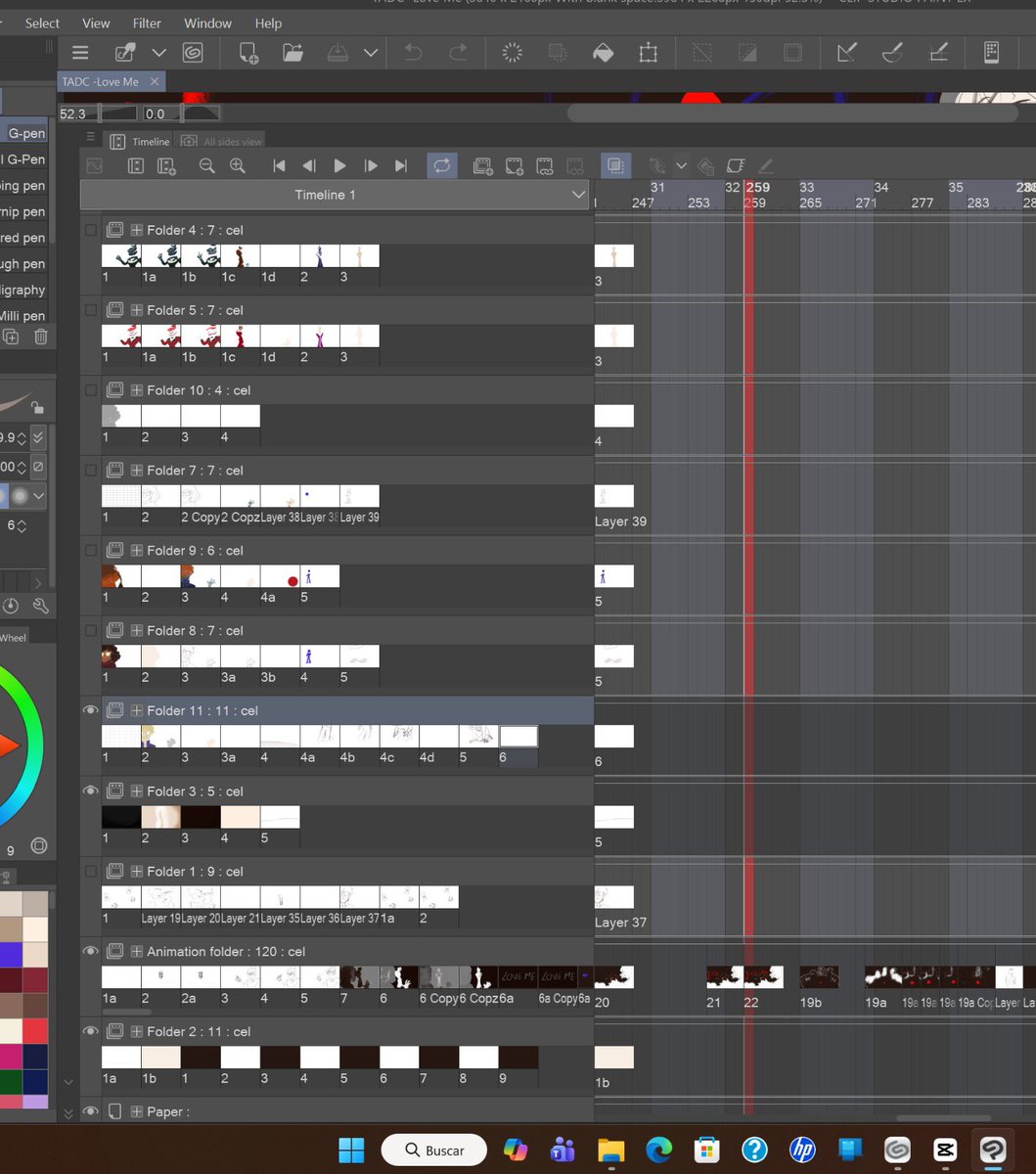Screen dimensions: 1036x1174
Task: Open the Select menu
Action: click(x=42, y=23)
